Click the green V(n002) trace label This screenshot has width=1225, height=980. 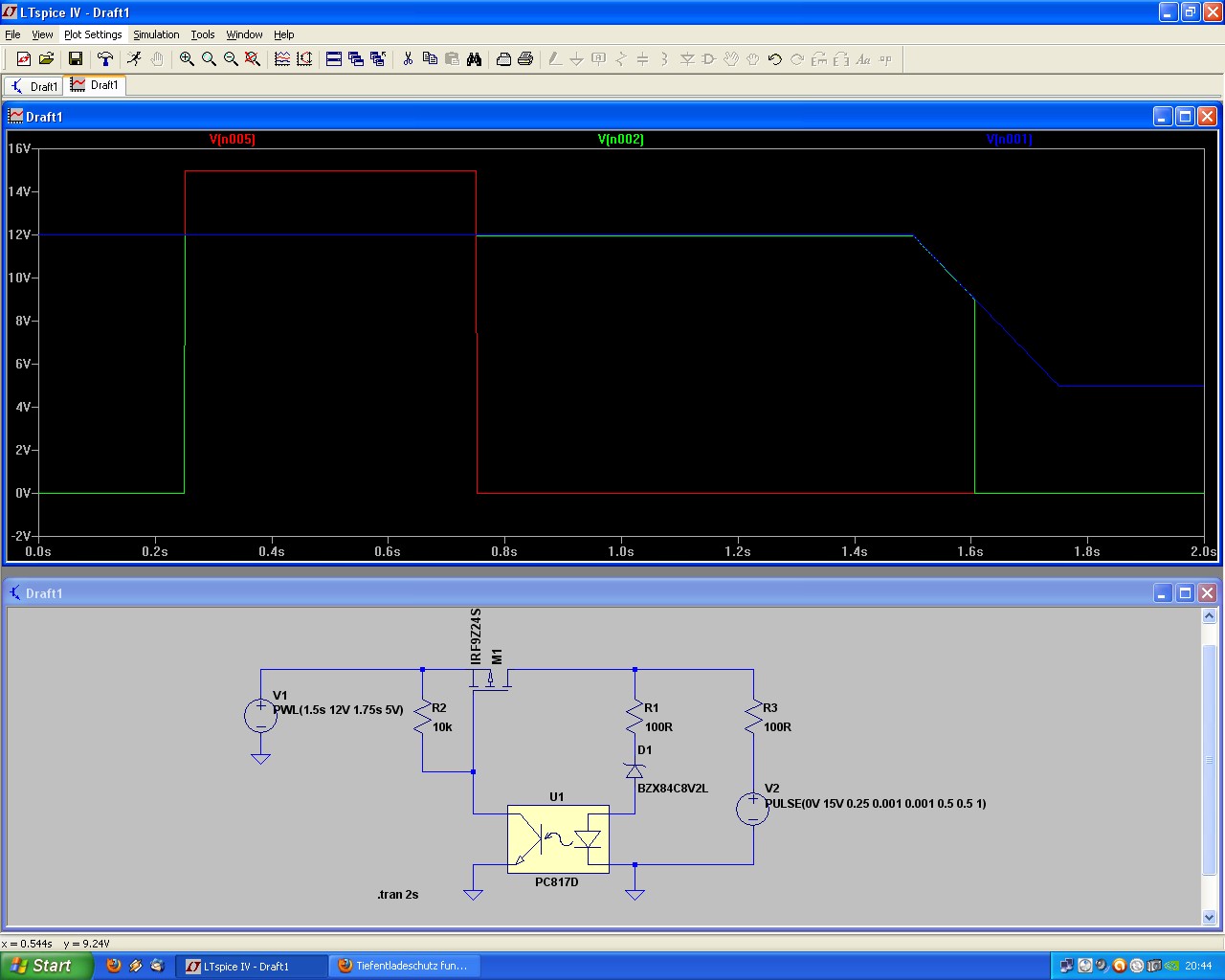621,140
